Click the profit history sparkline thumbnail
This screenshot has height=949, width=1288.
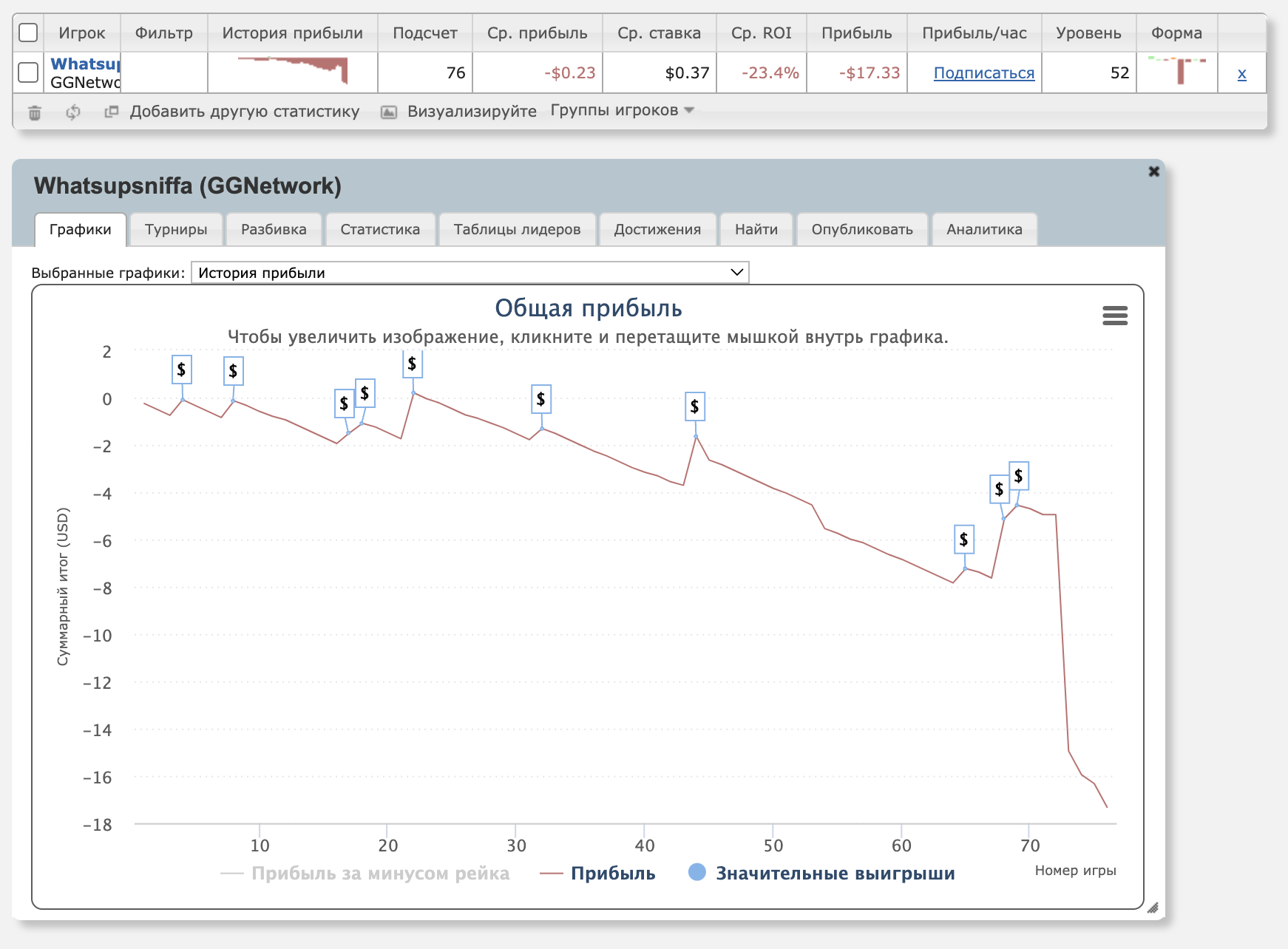pos(293,72)
